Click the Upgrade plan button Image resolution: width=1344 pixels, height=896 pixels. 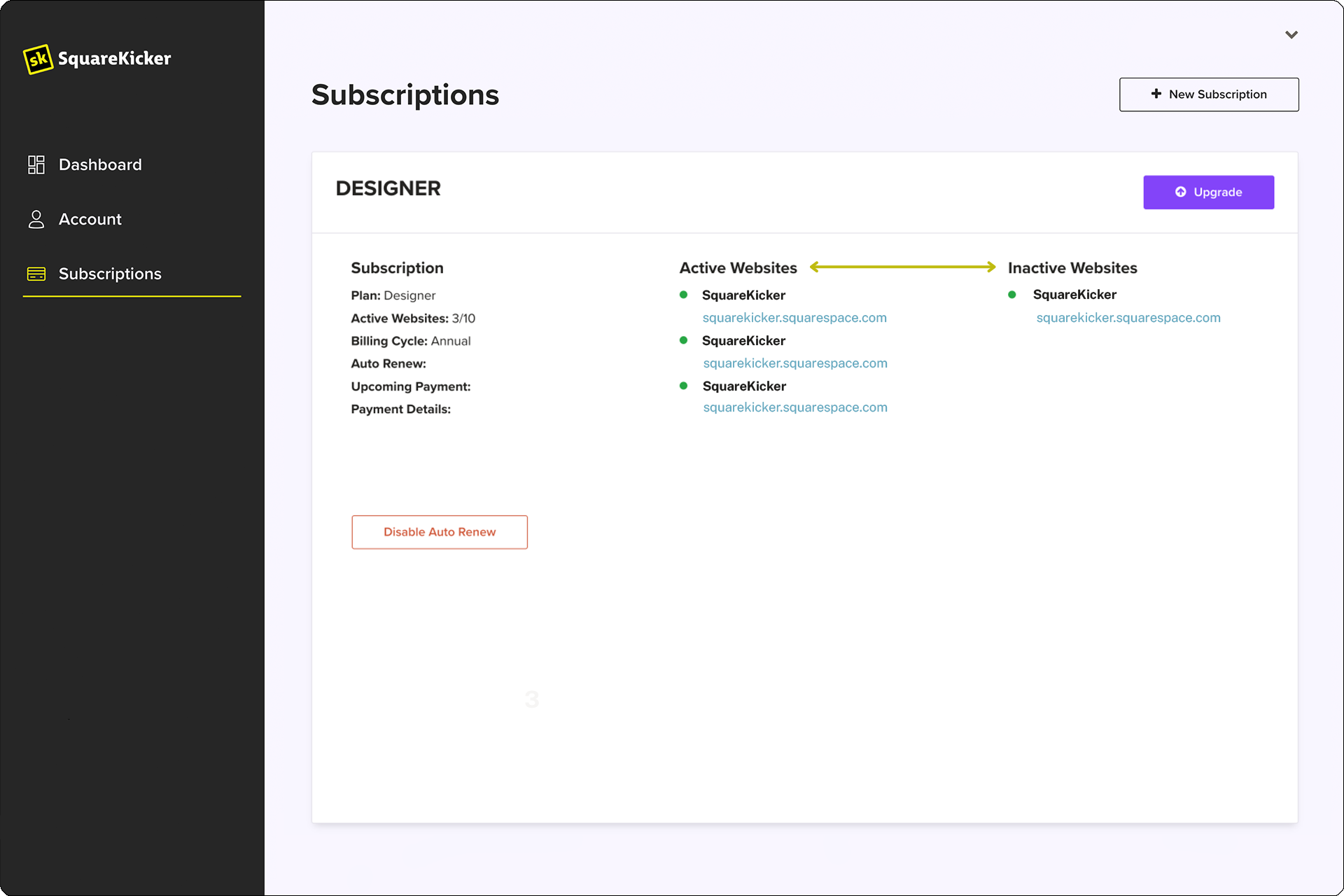(1208, 191)
